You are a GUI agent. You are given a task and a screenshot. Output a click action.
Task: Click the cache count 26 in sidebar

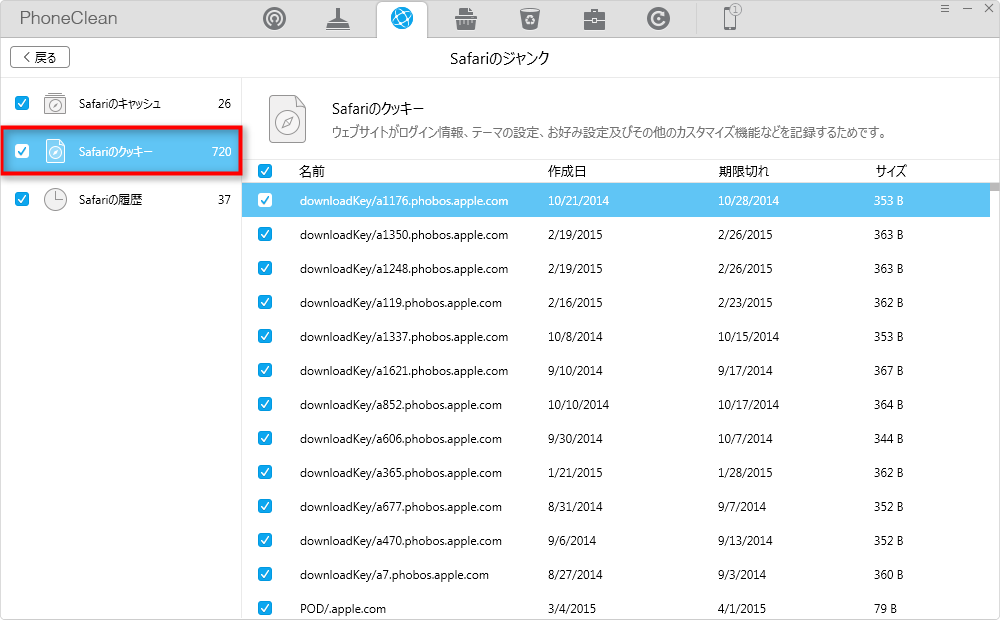click(x=224, y=103)
